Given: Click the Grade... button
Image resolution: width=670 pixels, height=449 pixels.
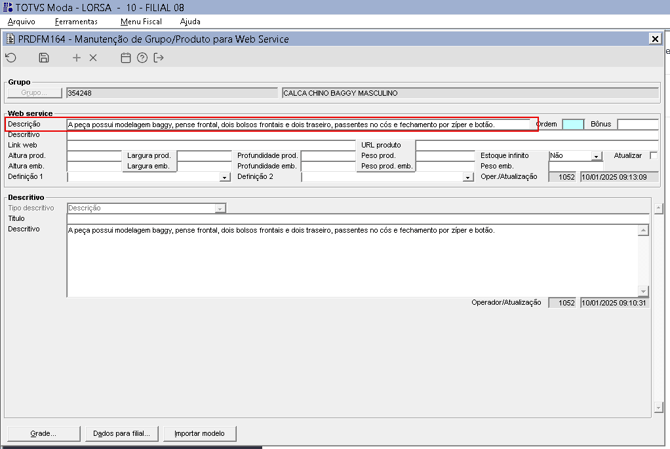Looking at the screenshot, I should pos(43,433).
